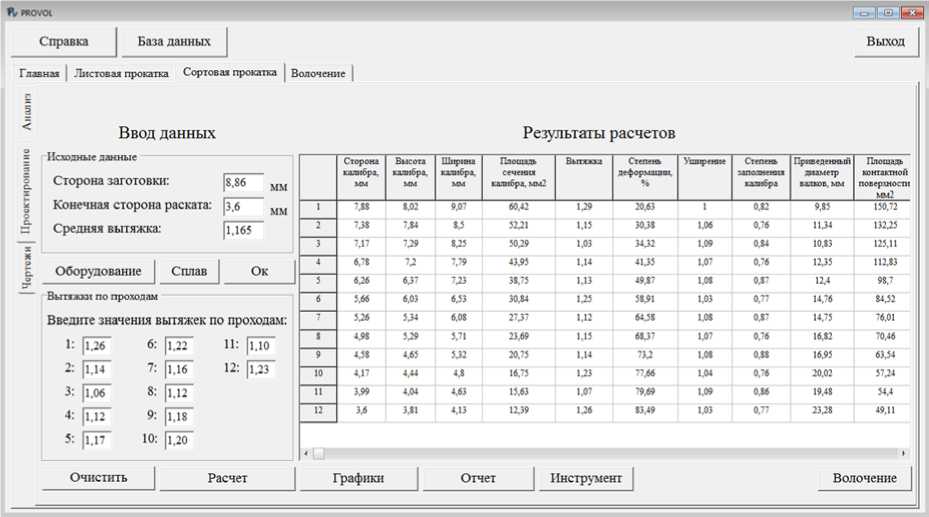Click pass 9 draw field with 1,18
This screenshot has width=929, height=517.
click(x=179, y=416)
